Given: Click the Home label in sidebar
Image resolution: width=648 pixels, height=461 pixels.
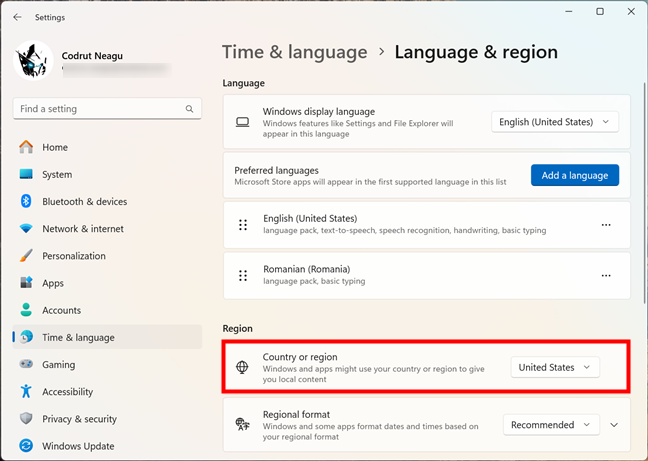Looking at the screenshot, I should click(55, 147).
